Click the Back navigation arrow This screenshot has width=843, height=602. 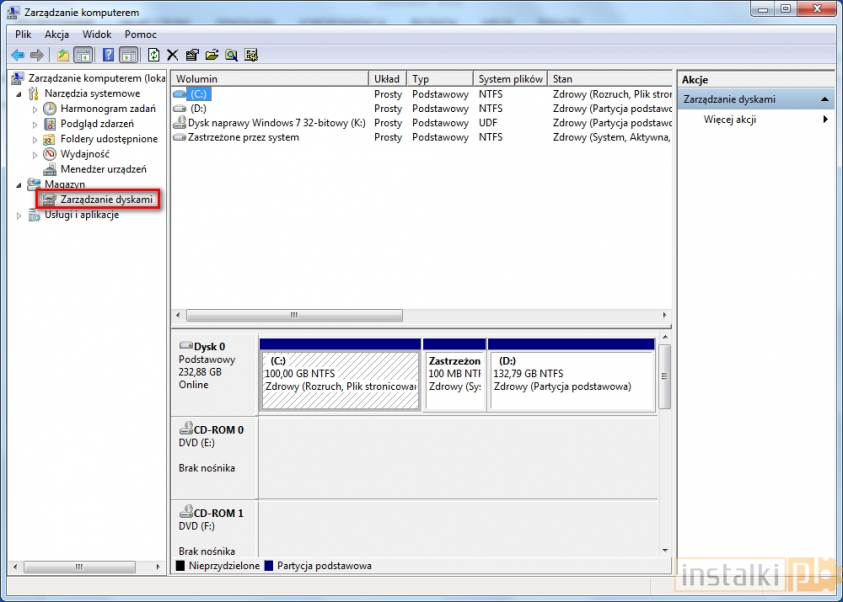click(x=18, y=55)
